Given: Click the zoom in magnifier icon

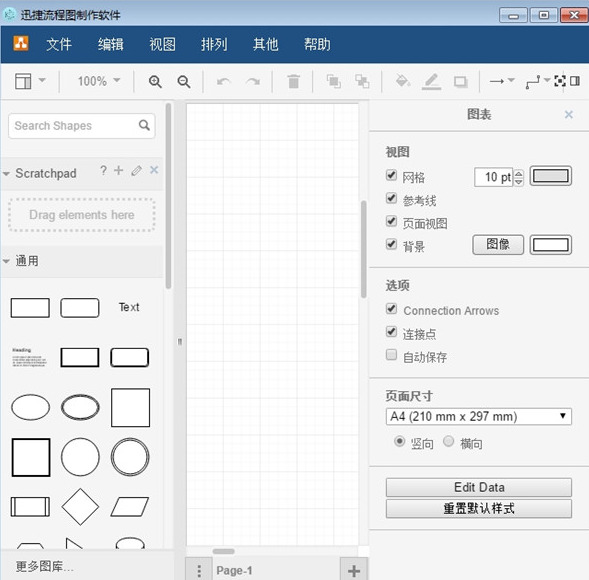Looking at the screenshot, I should click(x=155, y=82).
